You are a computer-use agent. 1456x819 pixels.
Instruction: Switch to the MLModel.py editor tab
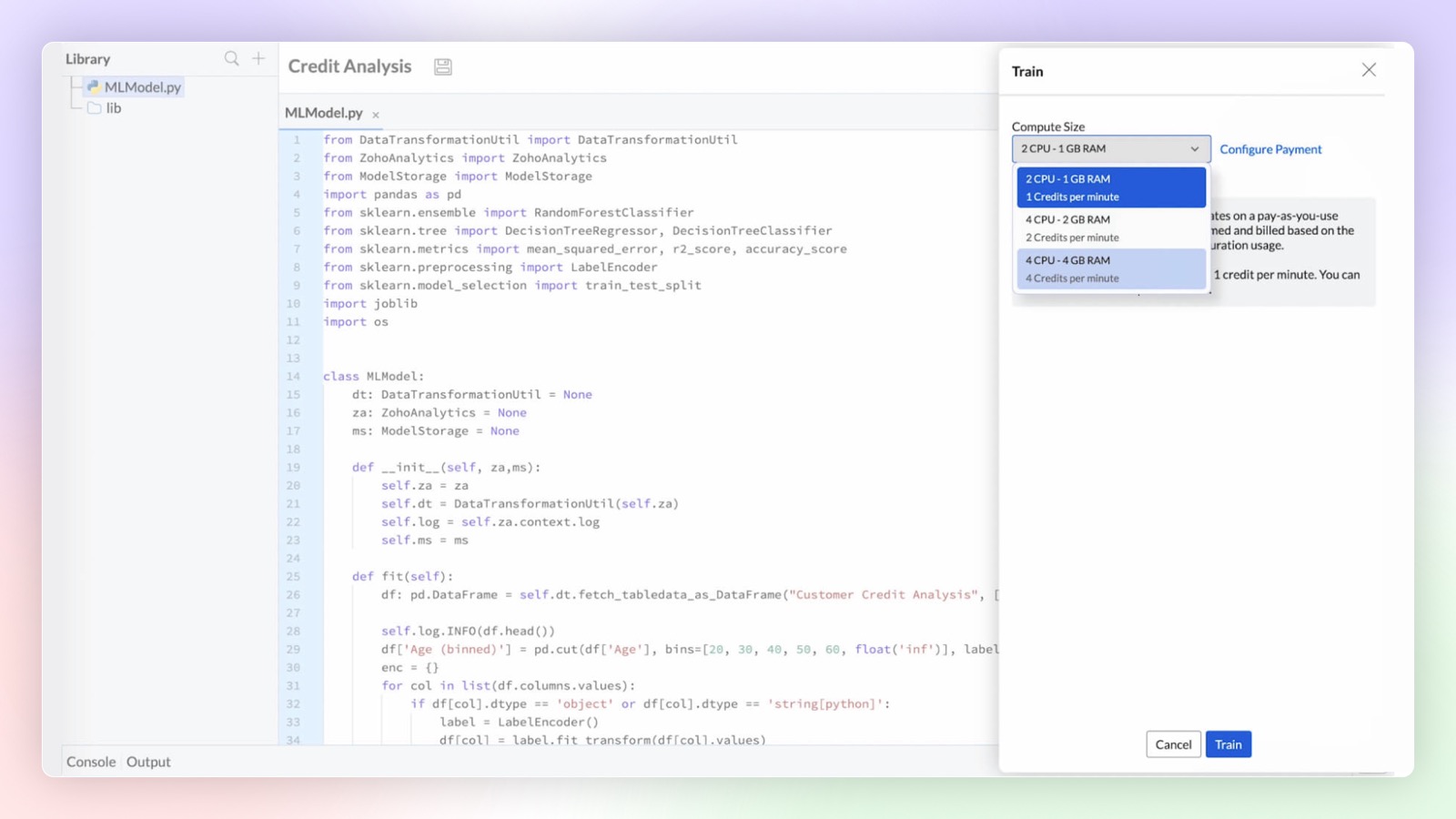323,113
